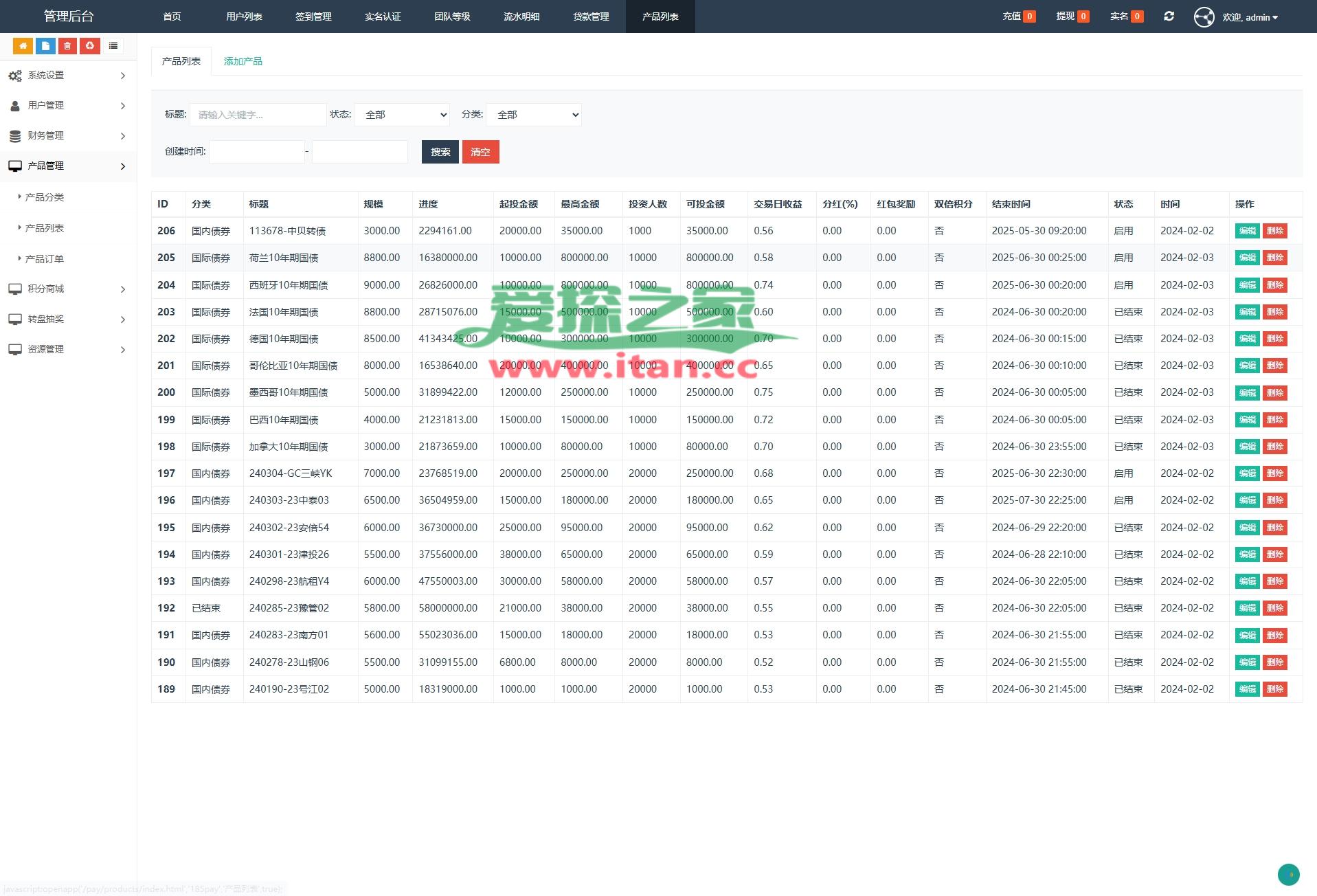Click the blue document icon button
The width and height of the screenshot is (1317, 896).
(45, 46)
